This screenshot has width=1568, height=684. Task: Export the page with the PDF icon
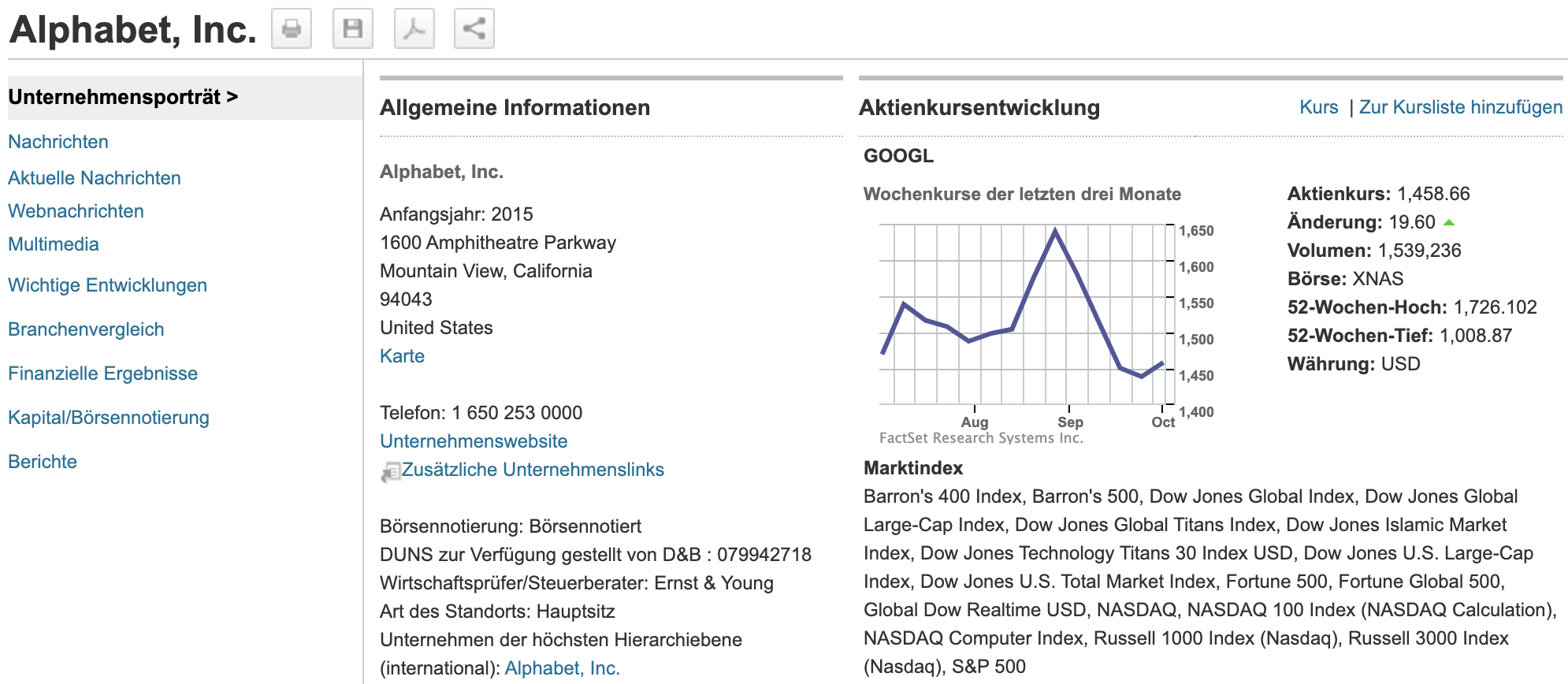pyautogui.click(x=414, y=29)
